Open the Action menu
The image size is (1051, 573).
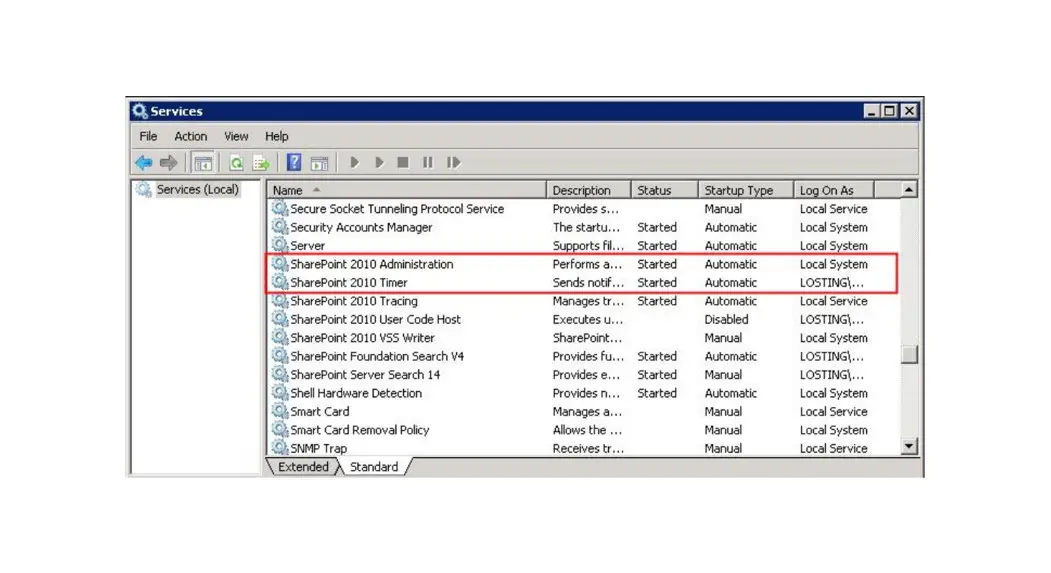coord(190,136)
